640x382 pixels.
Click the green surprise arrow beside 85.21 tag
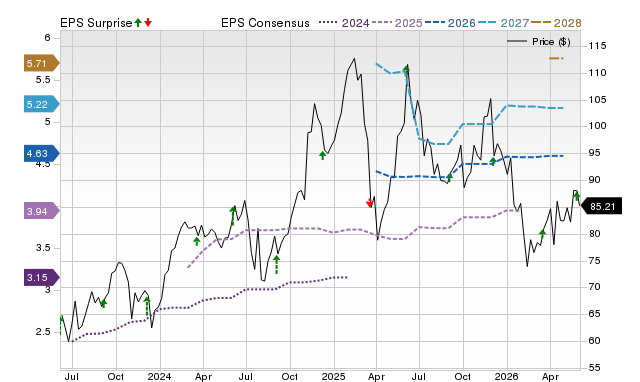[x=577, y=196]
